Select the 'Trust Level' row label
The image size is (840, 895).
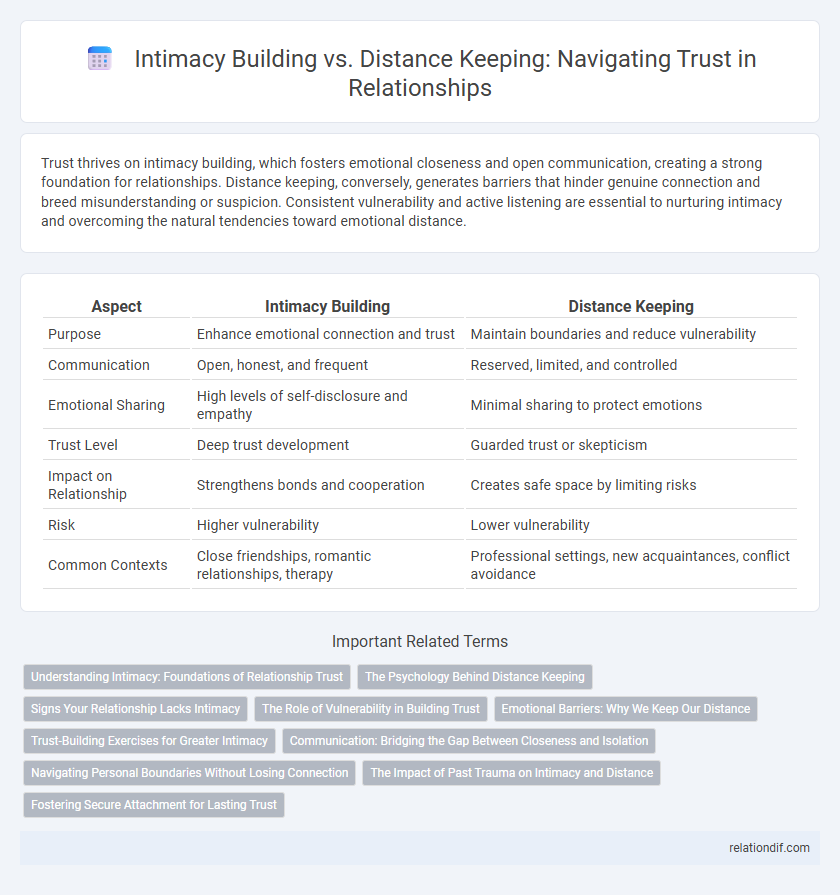83,445
